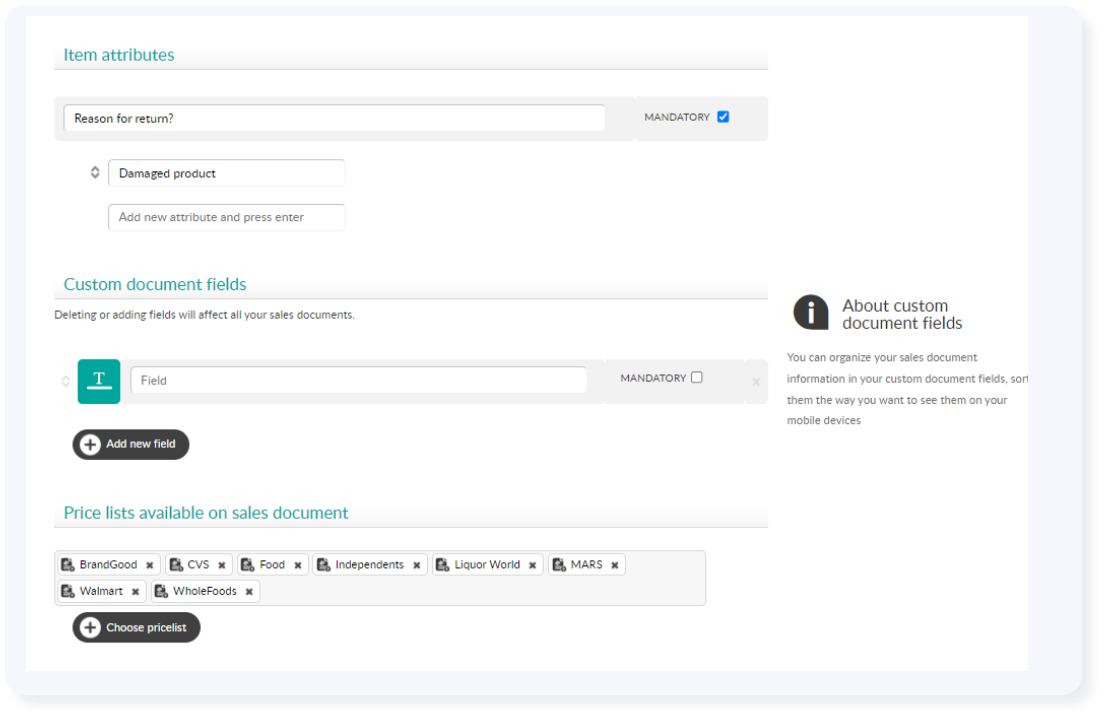Viewport: 1107px width, 720px height.
Task: Click the Reason for return? input
Action: tap(334, 118)
